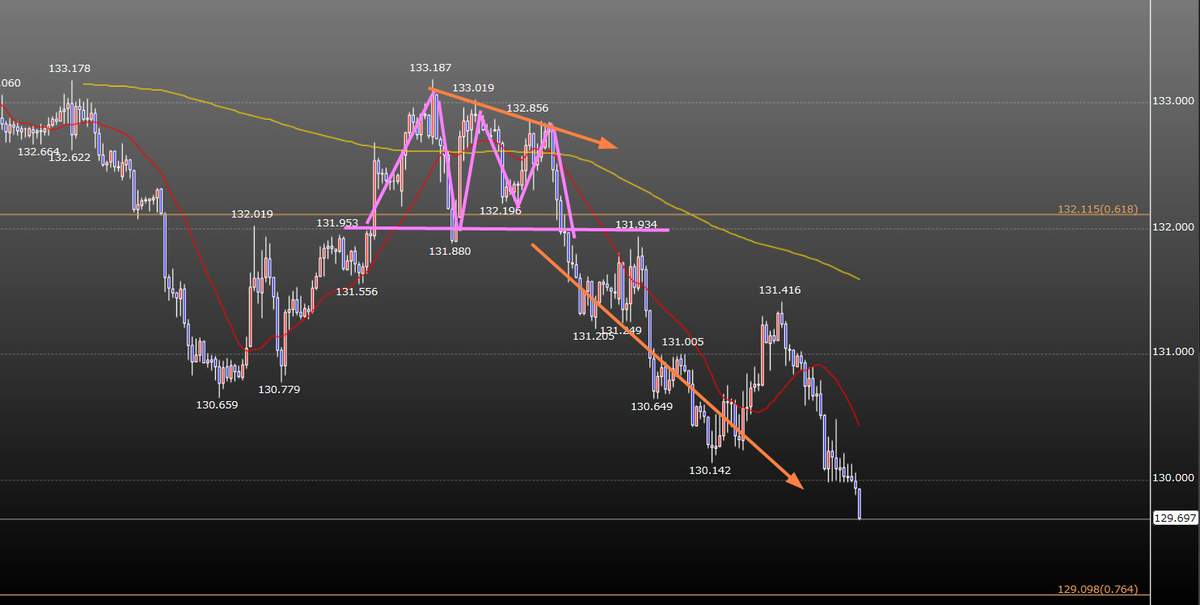Image resolution: width=1200 pixels, height=605 pixels.
Task: Select the 131.005 price label
Action: (683, 342)
